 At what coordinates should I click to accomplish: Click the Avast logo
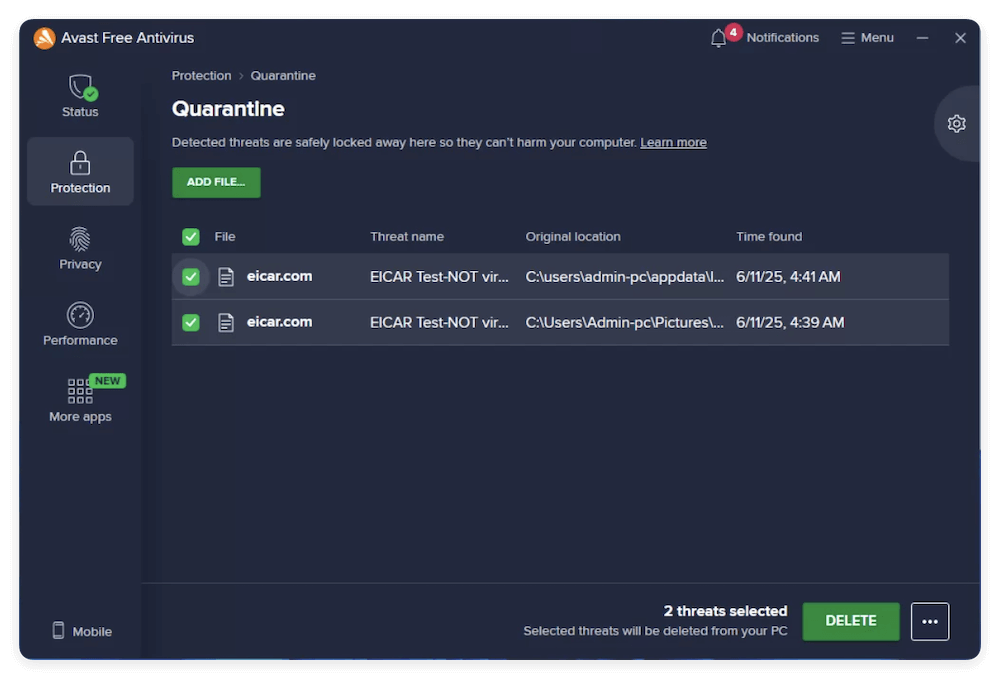click(x=43, y=38)
